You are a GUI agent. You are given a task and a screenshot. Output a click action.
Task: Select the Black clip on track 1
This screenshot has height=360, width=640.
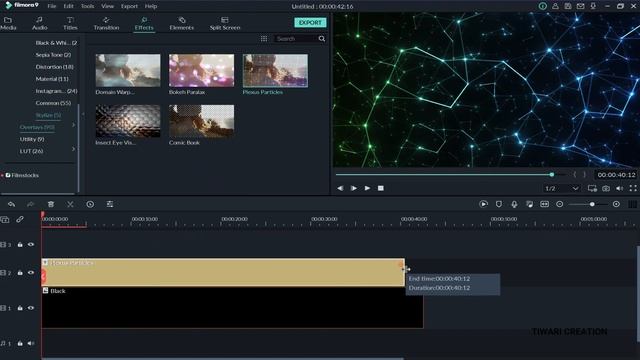click(x=232, y=307)
